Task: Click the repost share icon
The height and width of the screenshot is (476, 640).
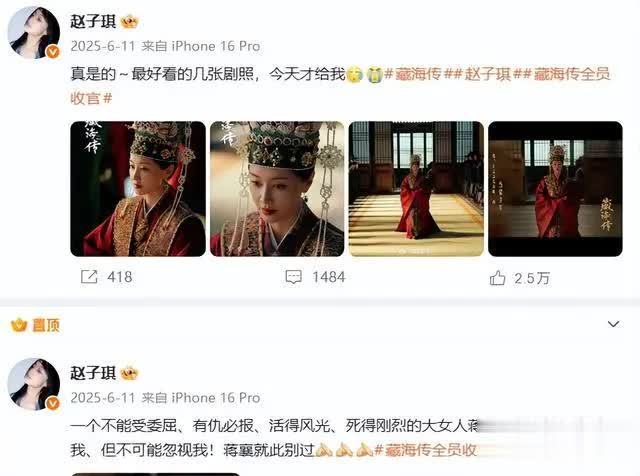Action: [x=89, y=277]
